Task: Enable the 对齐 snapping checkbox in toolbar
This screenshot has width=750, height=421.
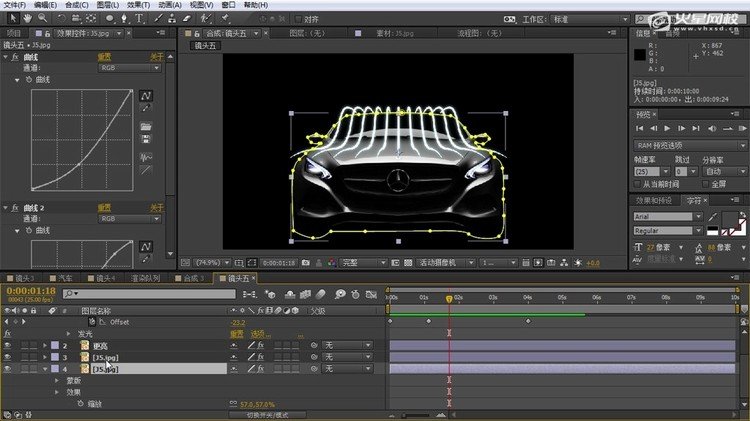Action: pyautogui.click(x=298, y=19)
